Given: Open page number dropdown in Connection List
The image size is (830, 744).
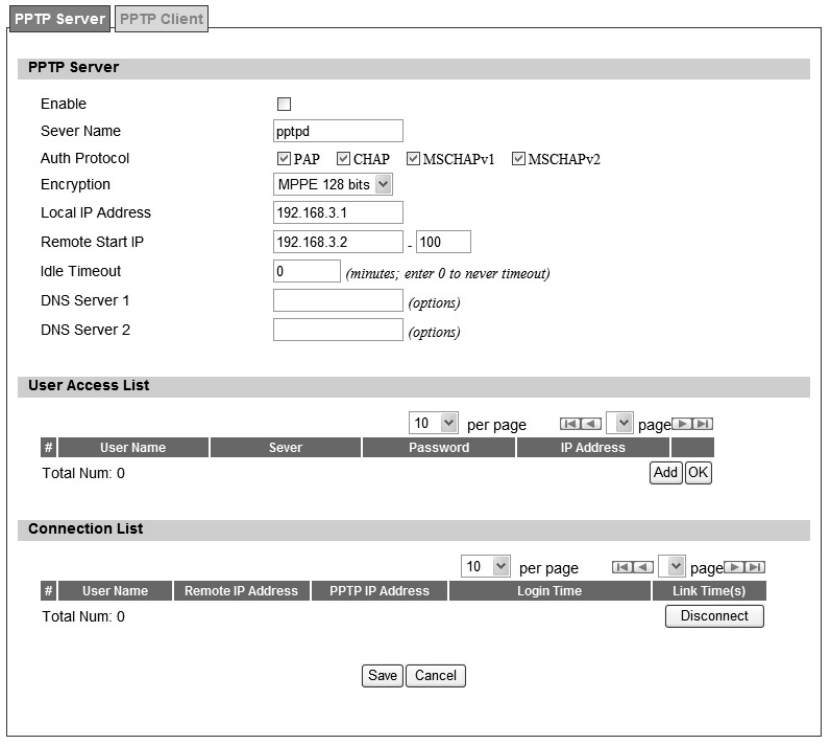Looking at the screenshot, I should [672, 566].
